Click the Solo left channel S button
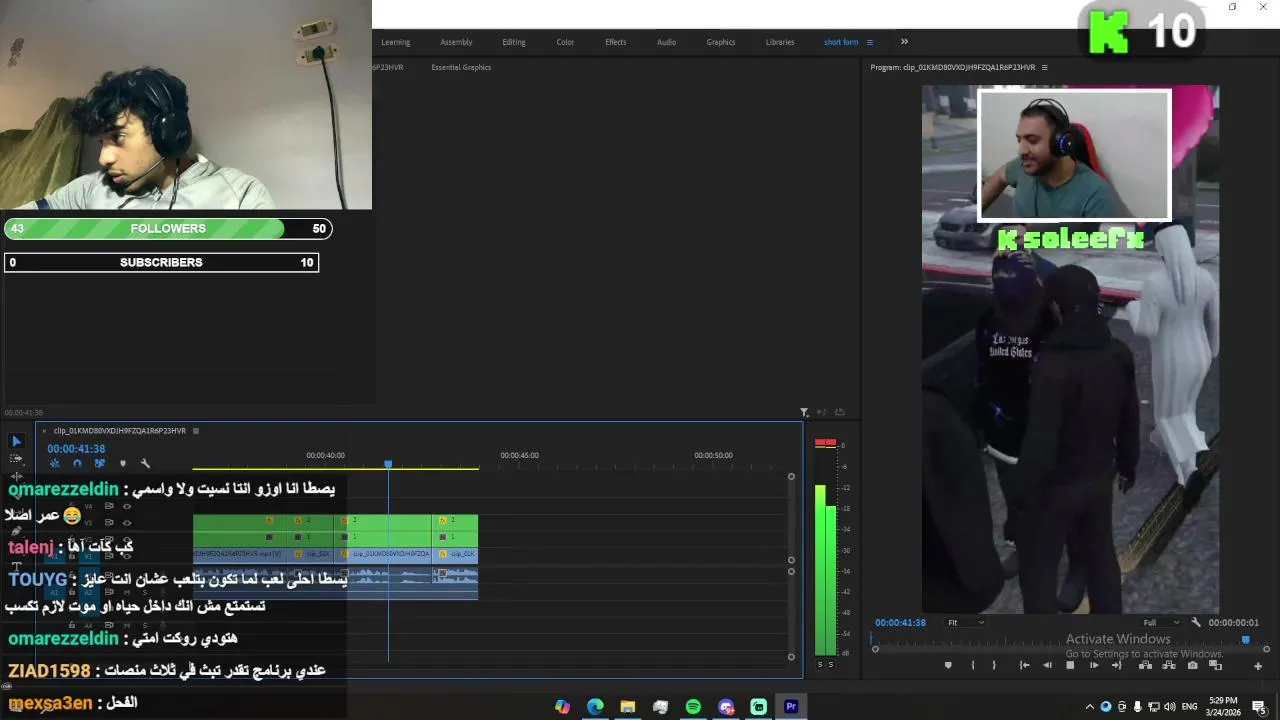 821,664
